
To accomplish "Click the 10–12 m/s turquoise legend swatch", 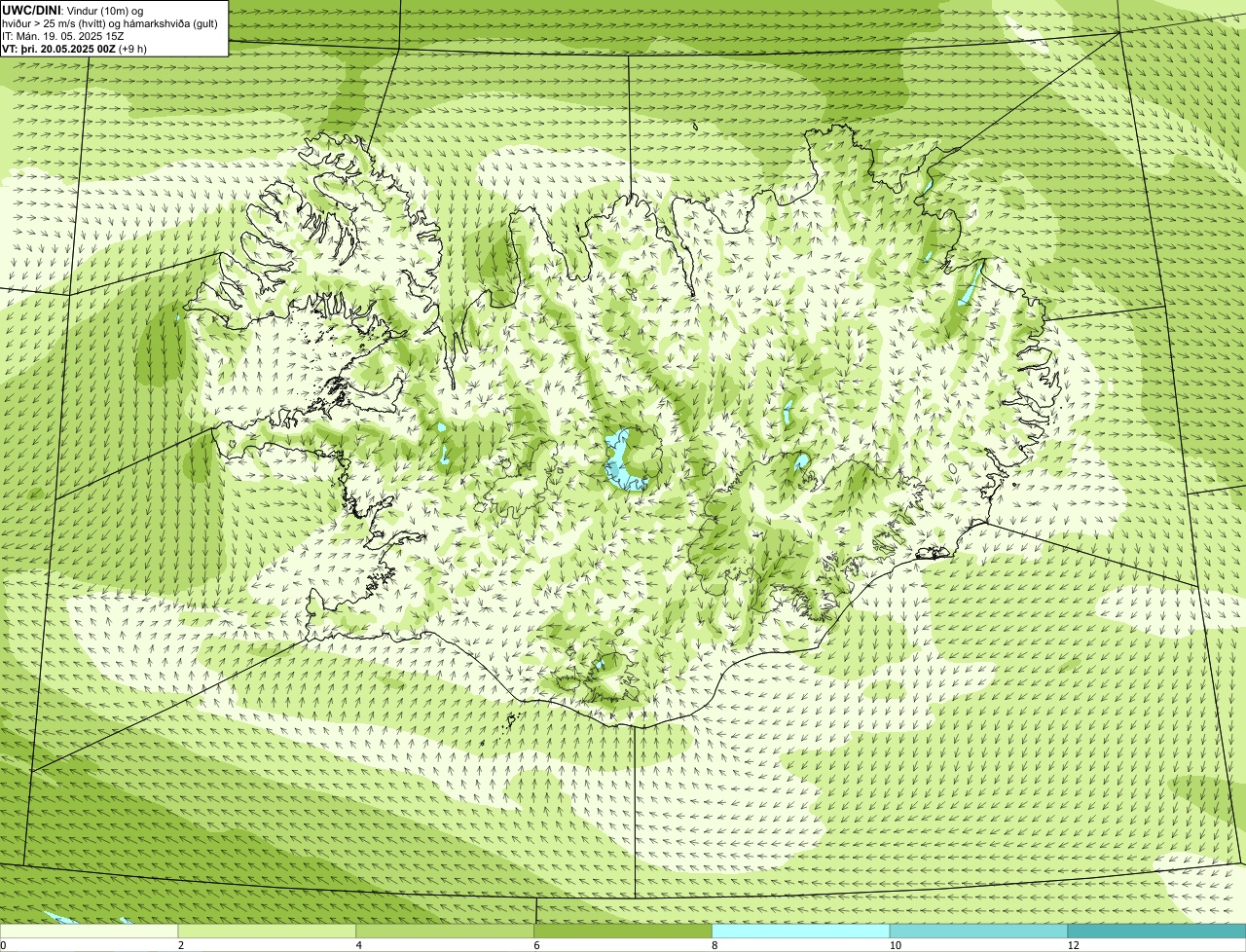I will click(979, 931).
